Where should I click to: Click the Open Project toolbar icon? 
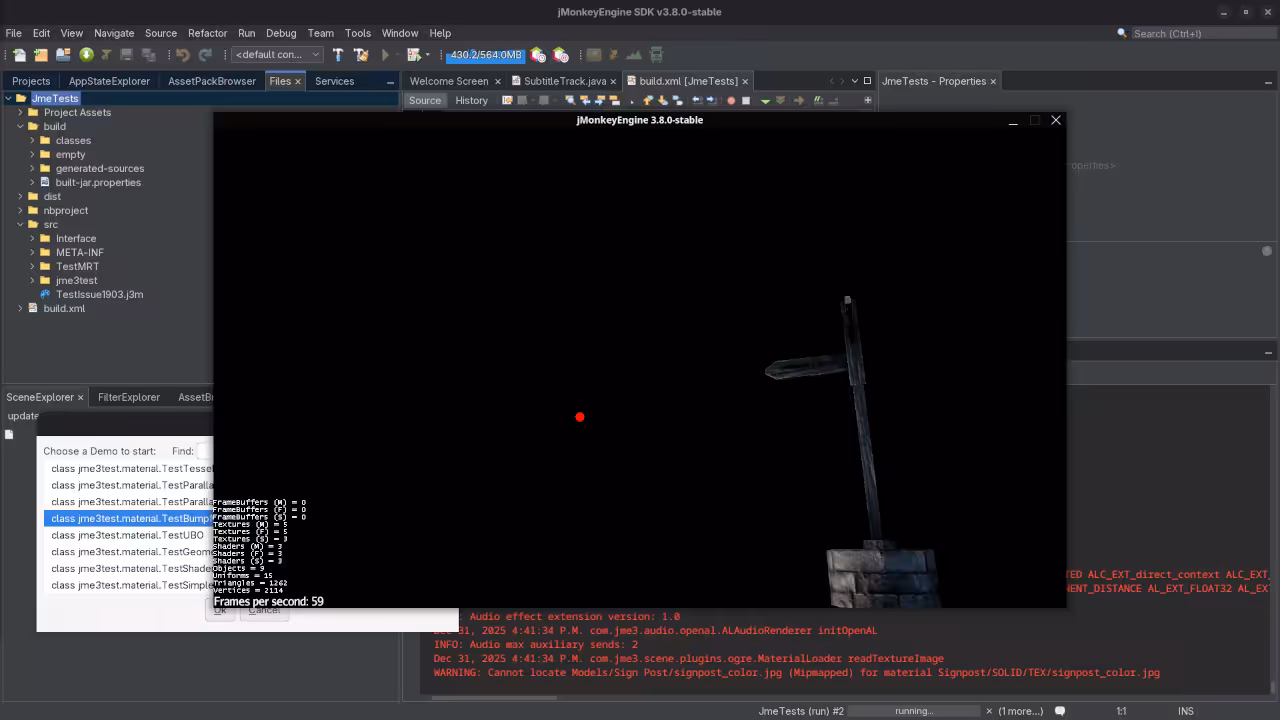tap(63, 55)
